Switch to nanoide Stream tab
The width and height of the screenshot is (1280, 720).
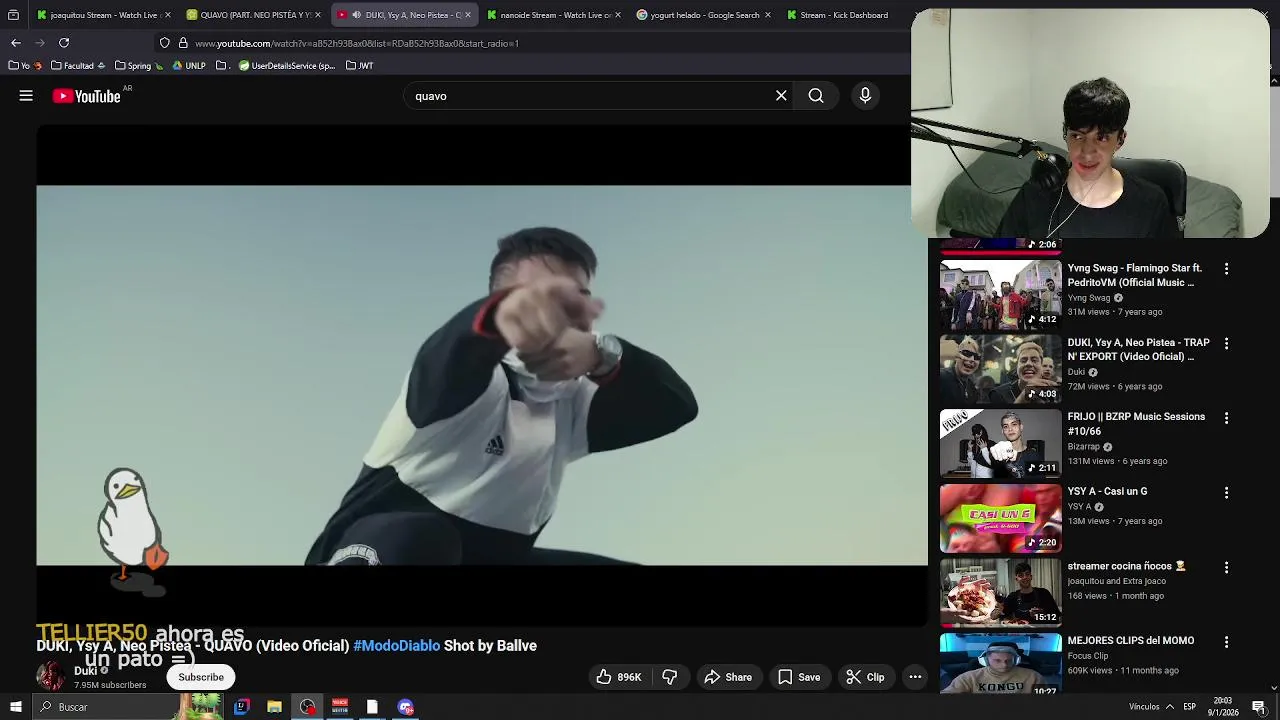554,15
